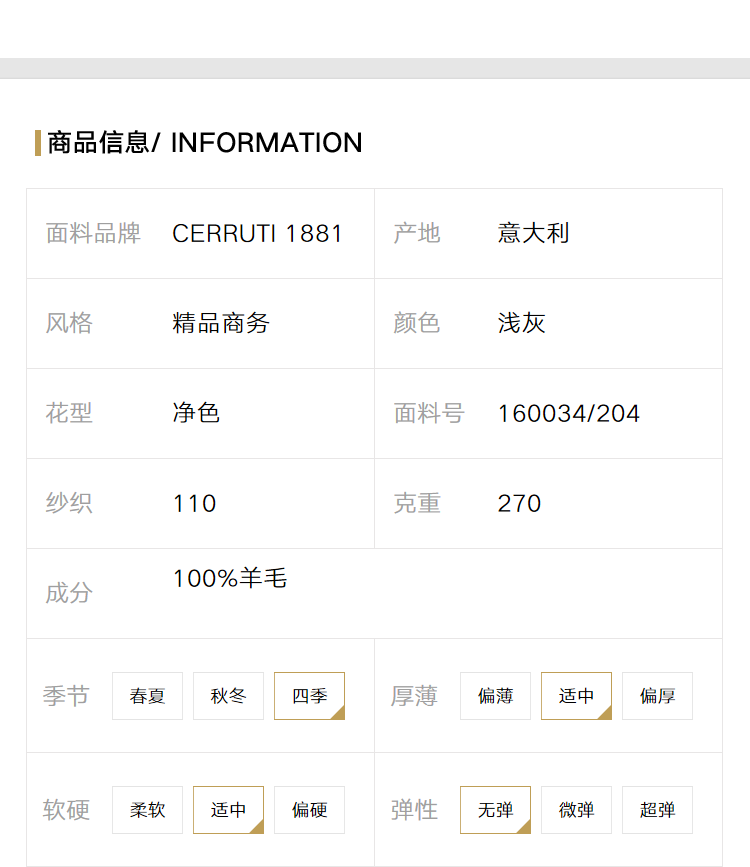Screen dimensions: 750x867
Task: Select 偏厚 thickness option
Action: click(657, 696)
